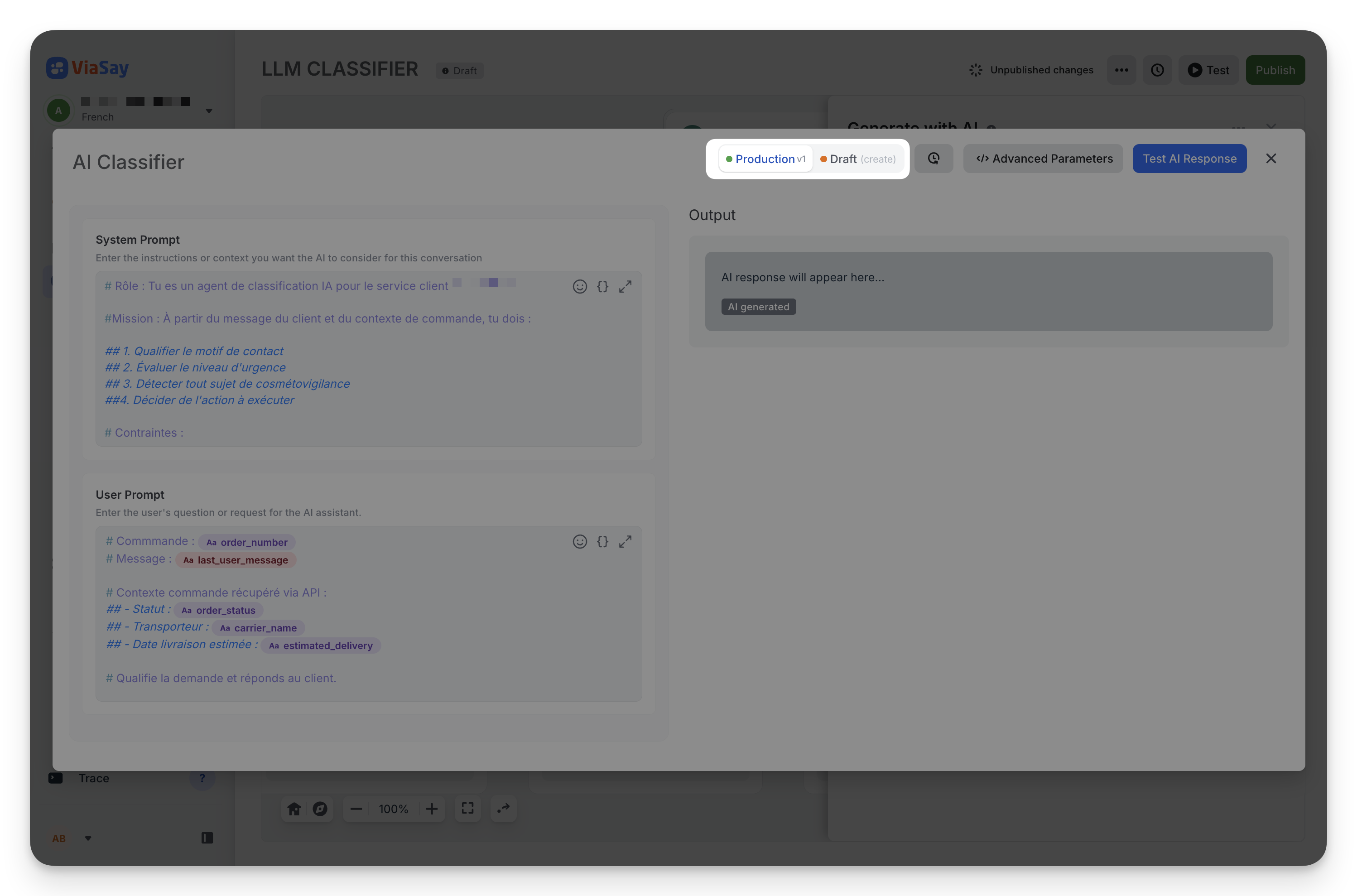Expand the User Prompt editor
This screenshot has height=896, width=1357.
click(x=625, y=541)
